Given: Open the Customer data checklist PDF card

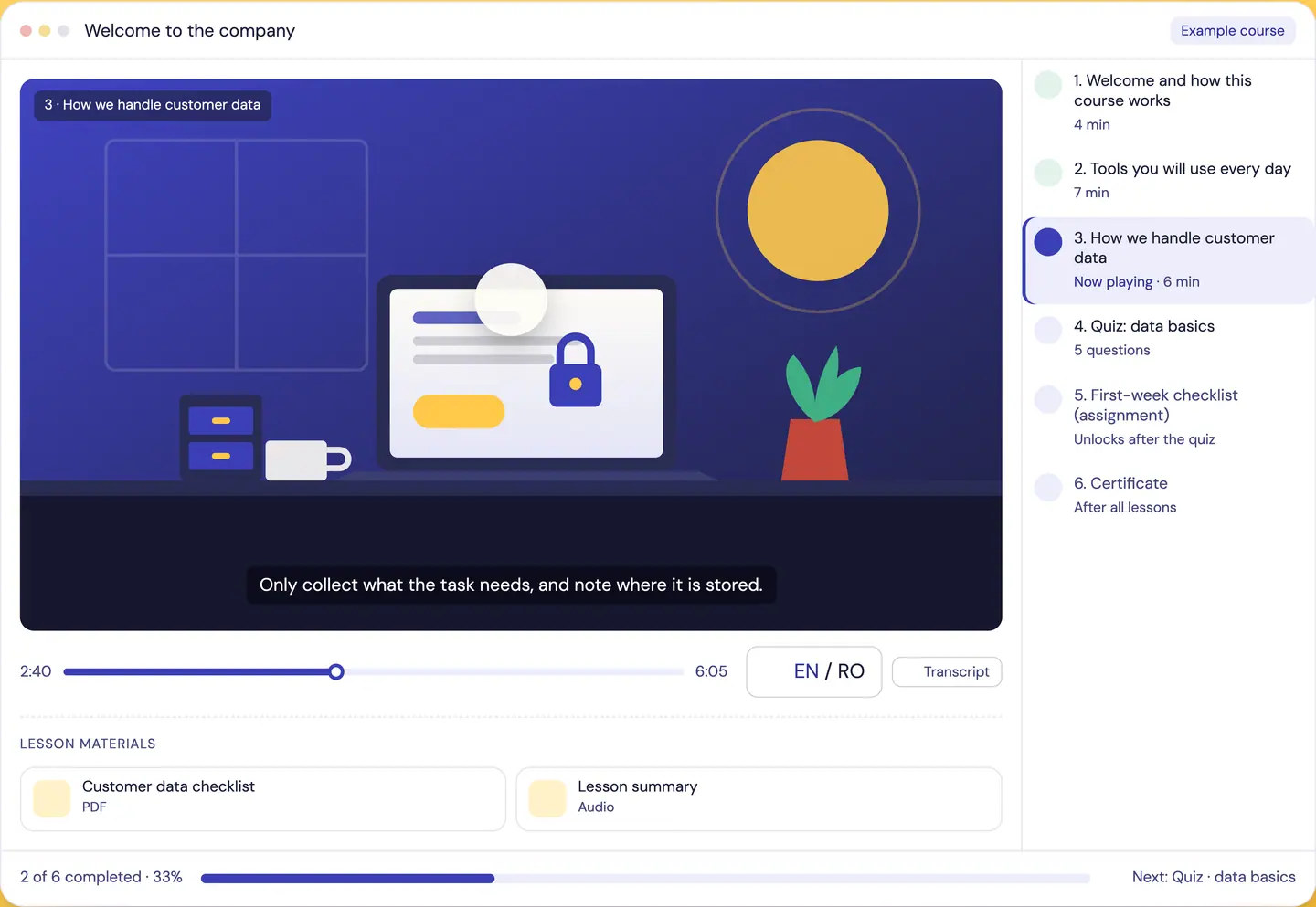Looking at the screenshot, I should [x=263, y=799].
